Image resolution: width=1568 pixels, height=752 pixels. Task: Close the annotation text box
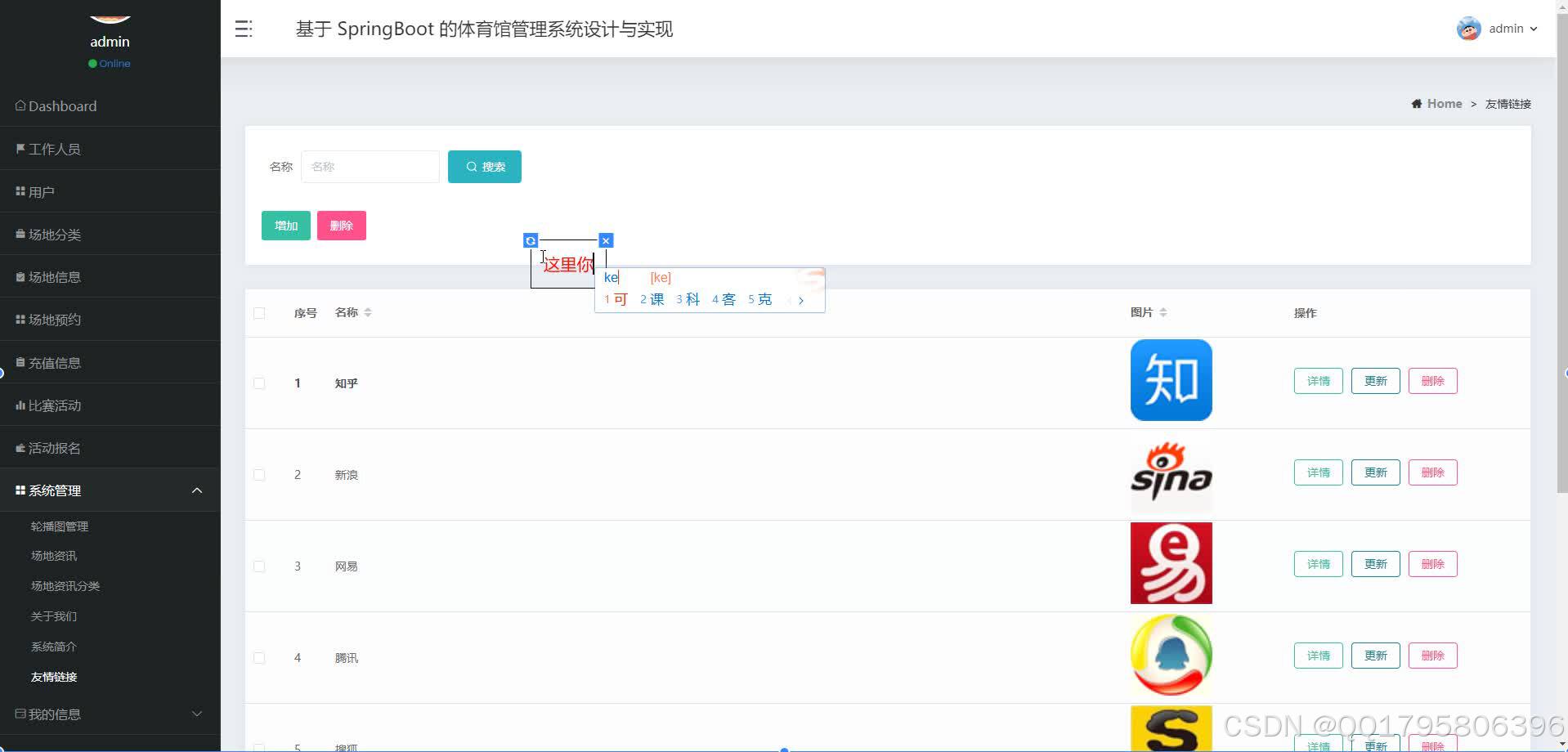click(606, 240)
